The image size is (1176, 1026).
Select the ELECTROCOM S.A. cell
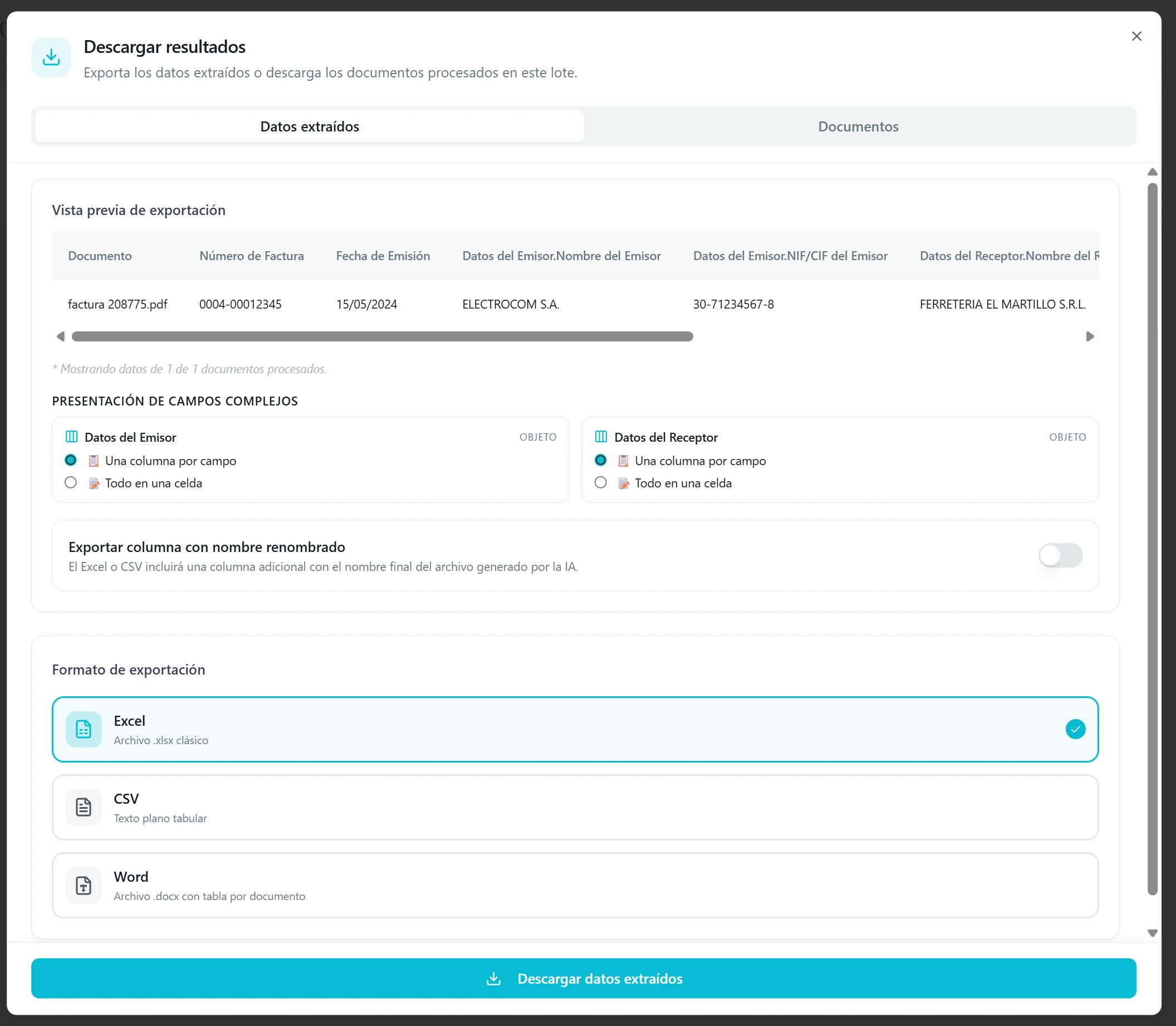pyautogui.click(x=511, y=304)
